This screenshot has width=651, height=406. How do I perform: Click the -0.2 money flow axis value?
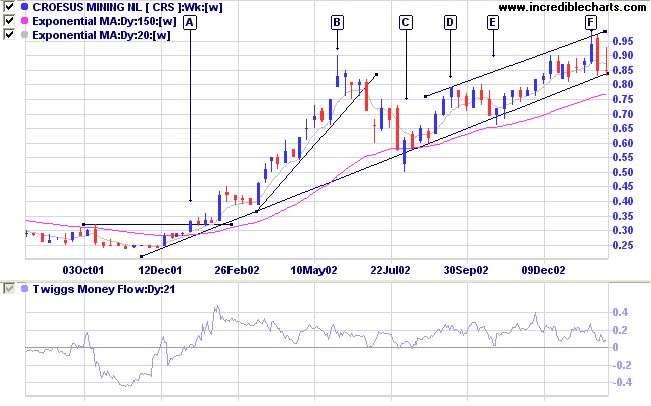click(x=622, y=365)
